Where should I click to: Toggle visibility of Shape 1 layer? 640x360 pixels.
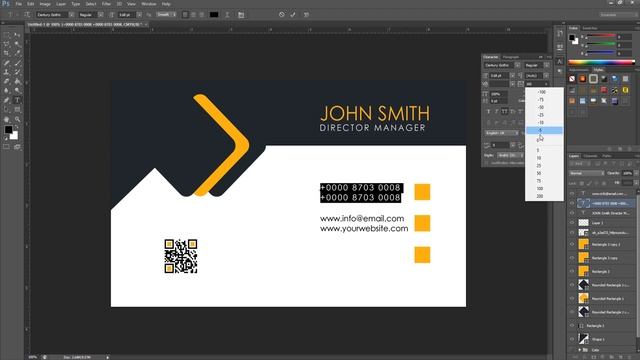point(572,339)
